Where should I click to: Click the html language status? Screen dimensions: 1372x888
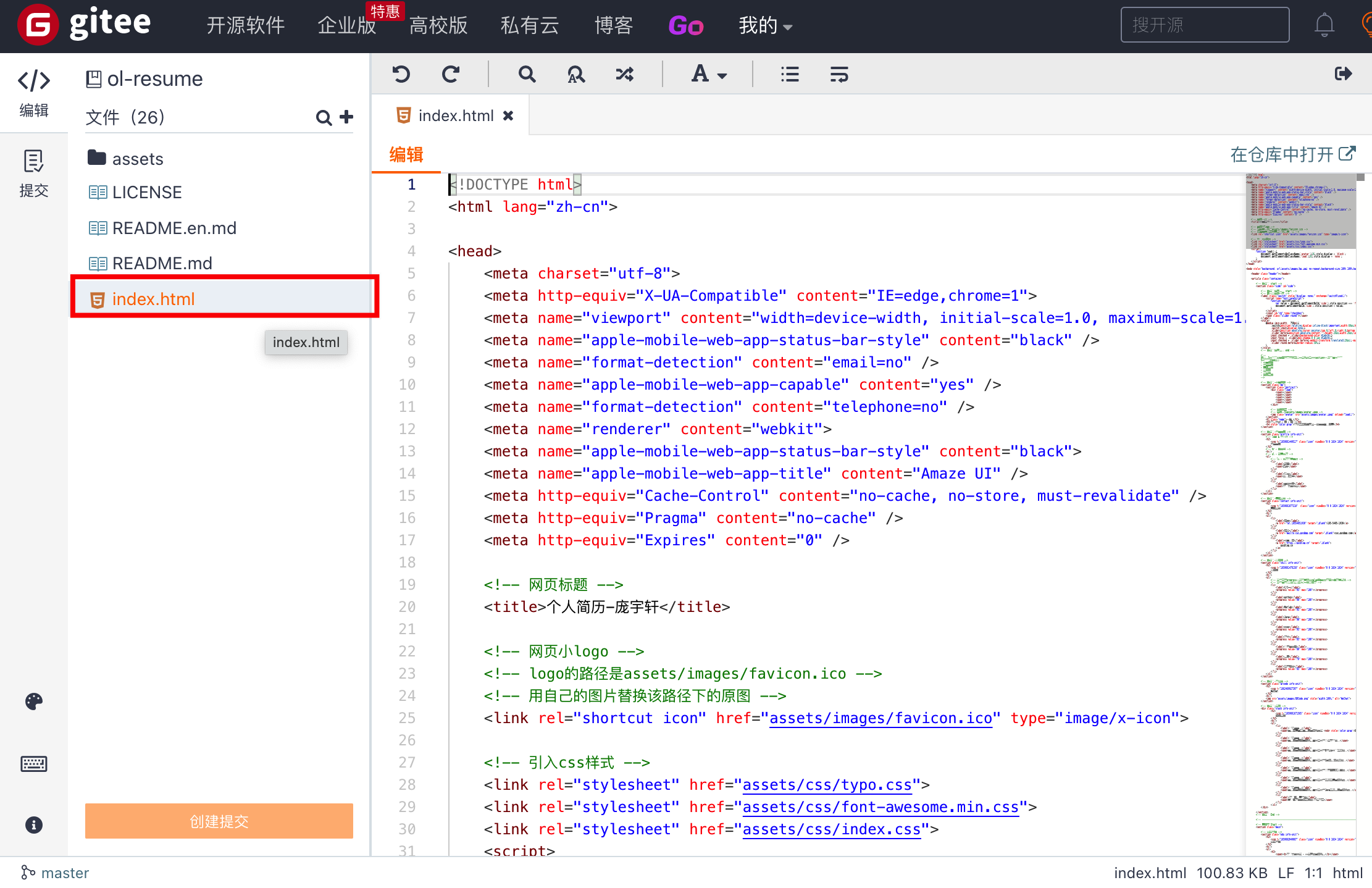1347,873
